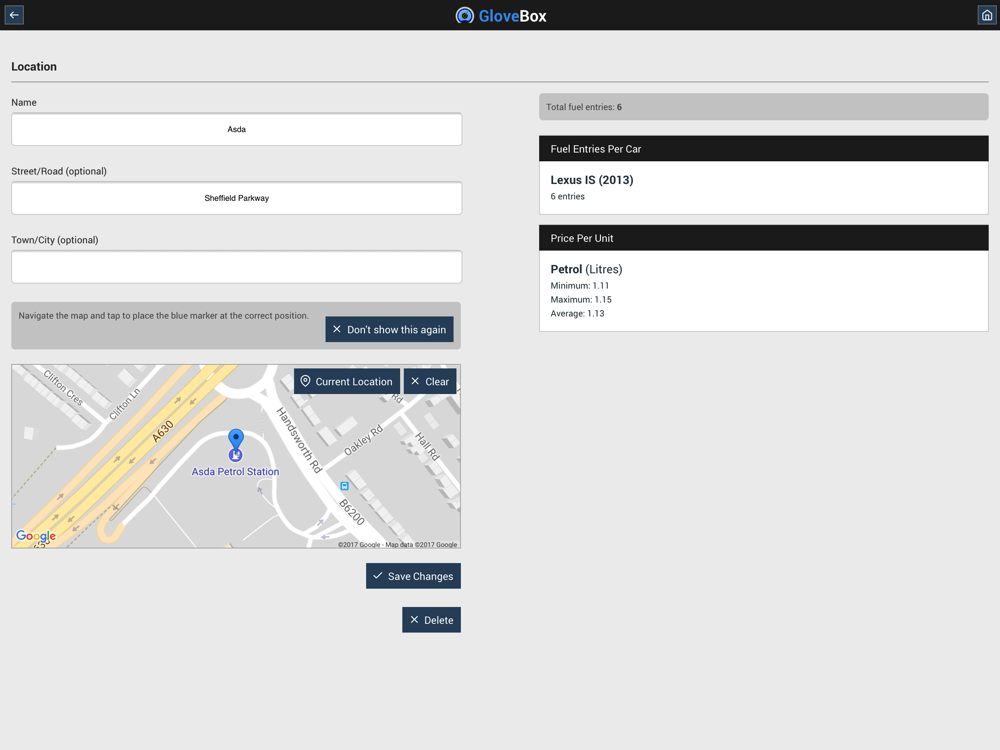Screen dimensions: 1000x750
Task: Use Current Location button on map
Action: point(347,381)
